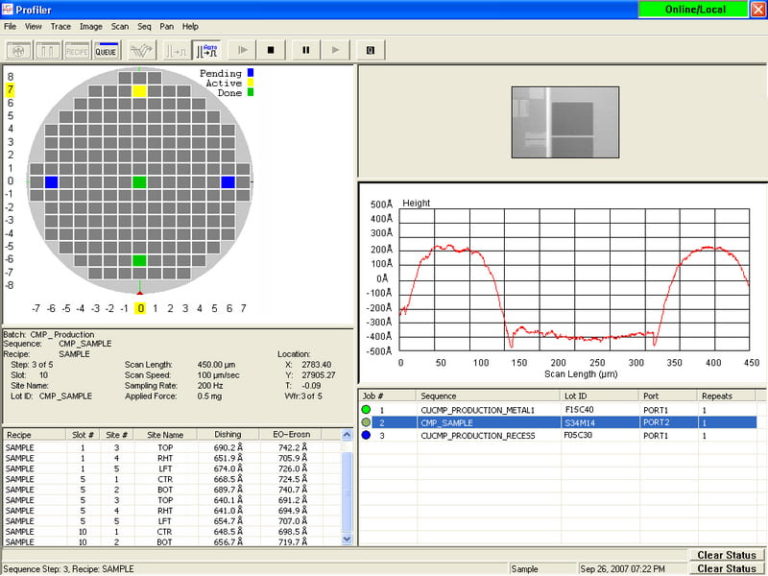This screenshot has height=576, width=768.
Task: Click the Online/Local status button
Action: pos(693,9)
